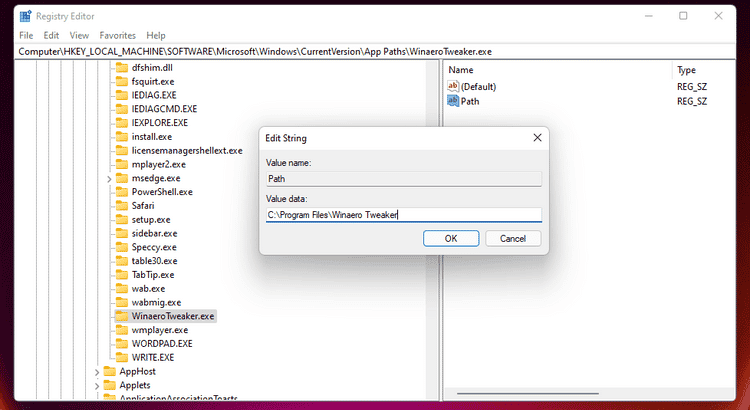This screenshot has height=410, width=750.
Task: Select the Safari key label
Action: [143, 206]
